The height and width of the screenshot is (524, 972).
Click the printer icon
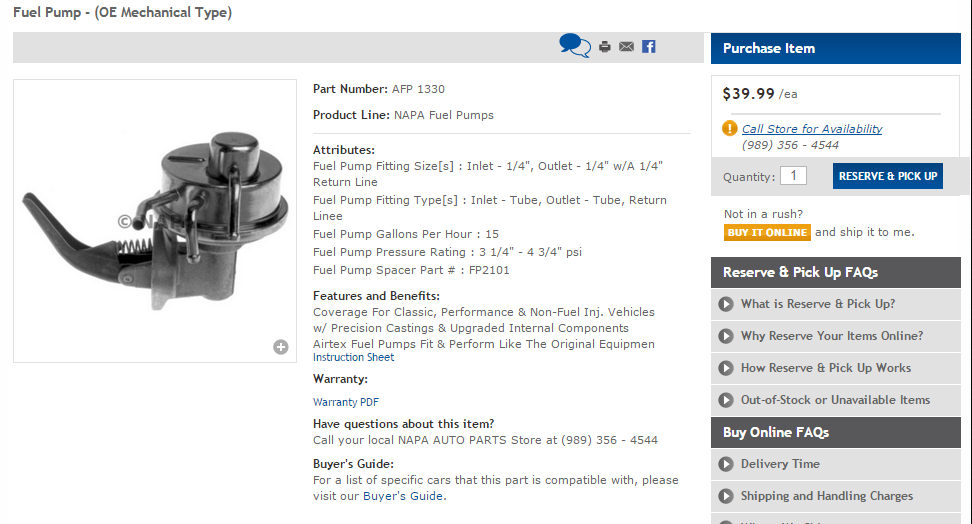604,47
